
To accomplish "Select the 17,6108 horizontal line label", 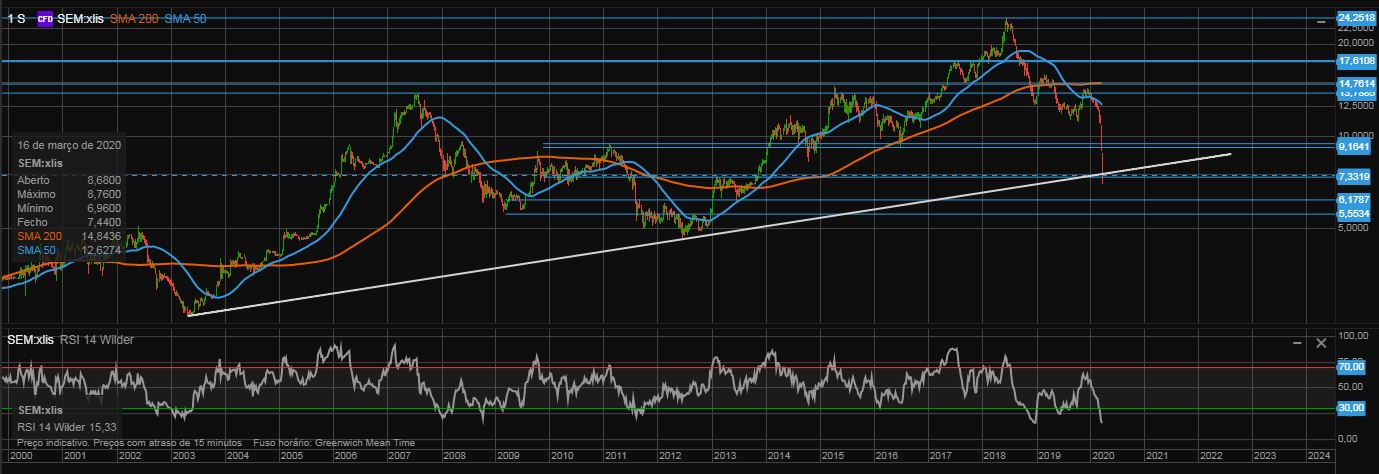I will click(x=1357, y=61).
